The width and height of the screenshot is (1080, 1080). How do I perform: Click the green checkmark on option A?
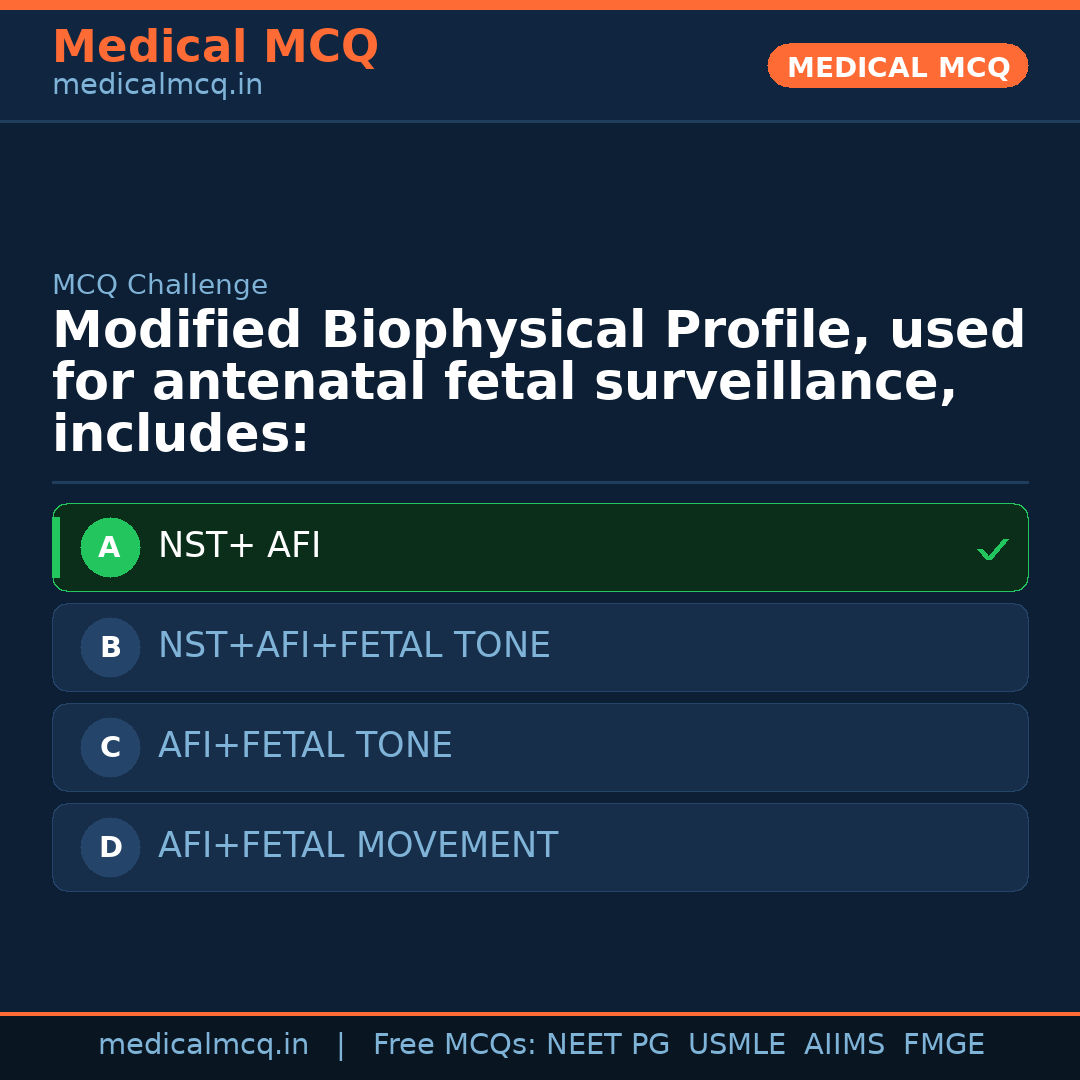[x=992, y=549]
